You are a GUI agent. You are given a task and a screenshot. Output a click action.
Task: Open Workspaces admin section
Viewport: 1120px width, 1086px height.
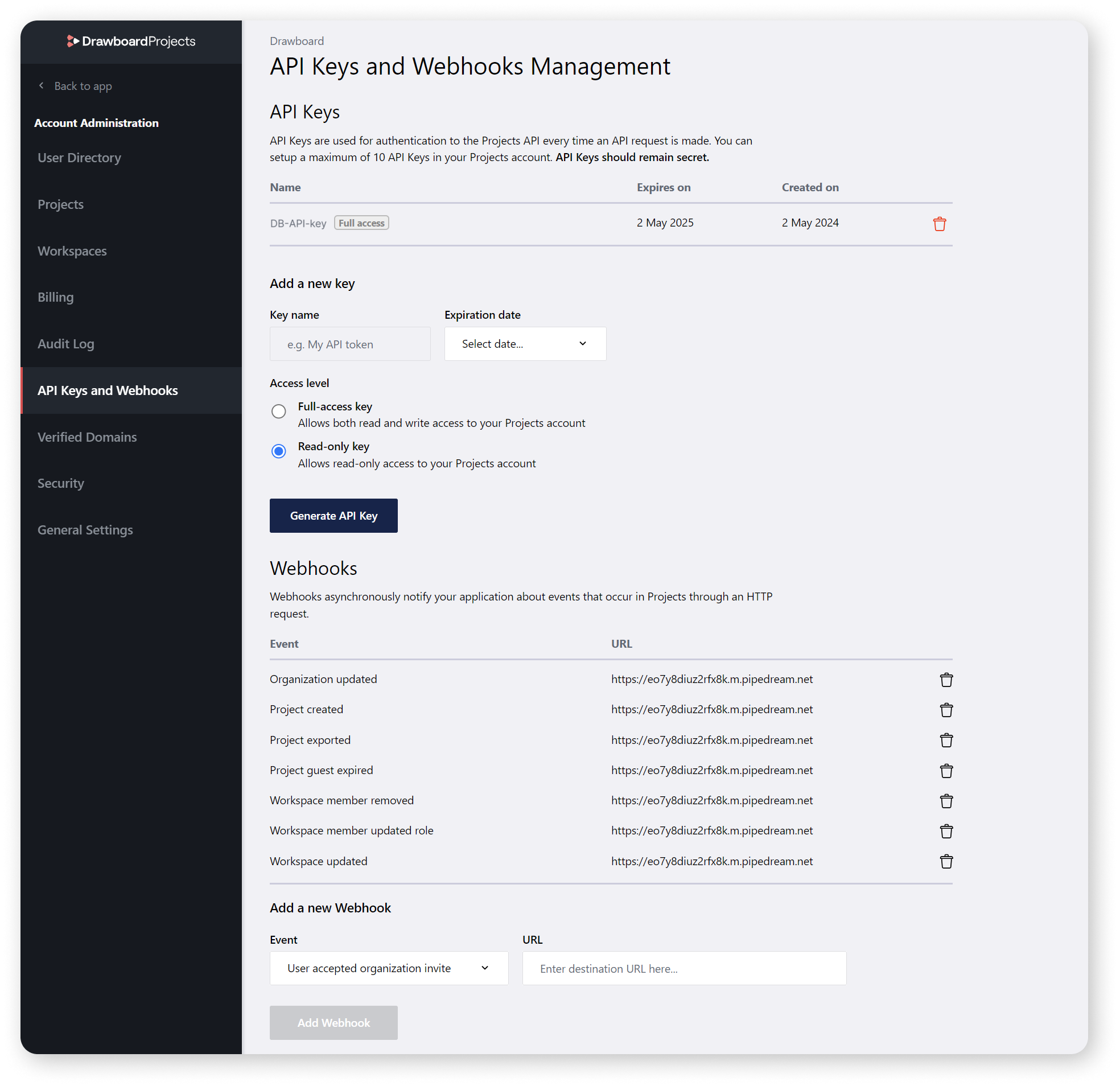131,251
